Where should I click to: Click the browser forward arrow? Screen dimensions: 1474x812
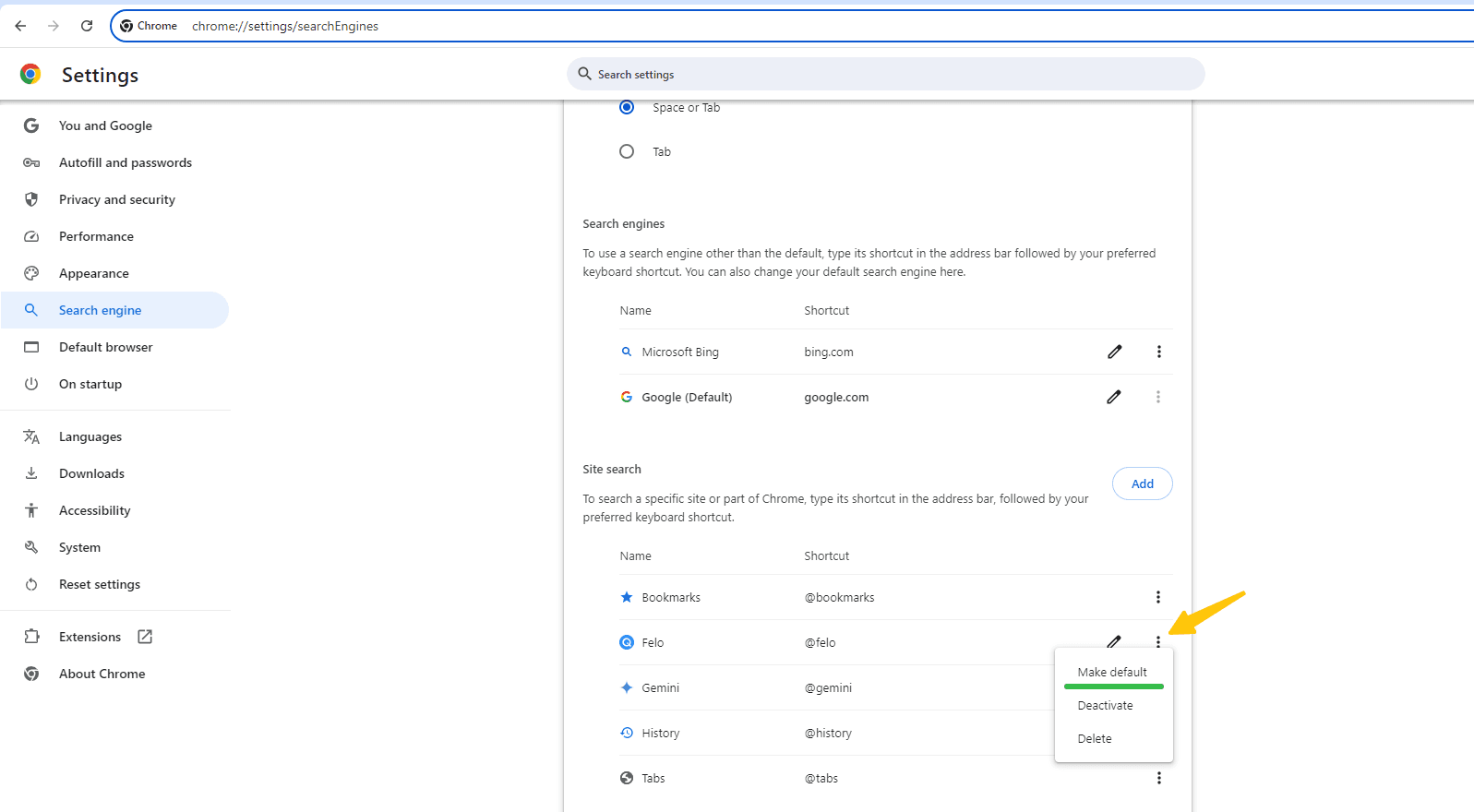[x=54, y=26]
